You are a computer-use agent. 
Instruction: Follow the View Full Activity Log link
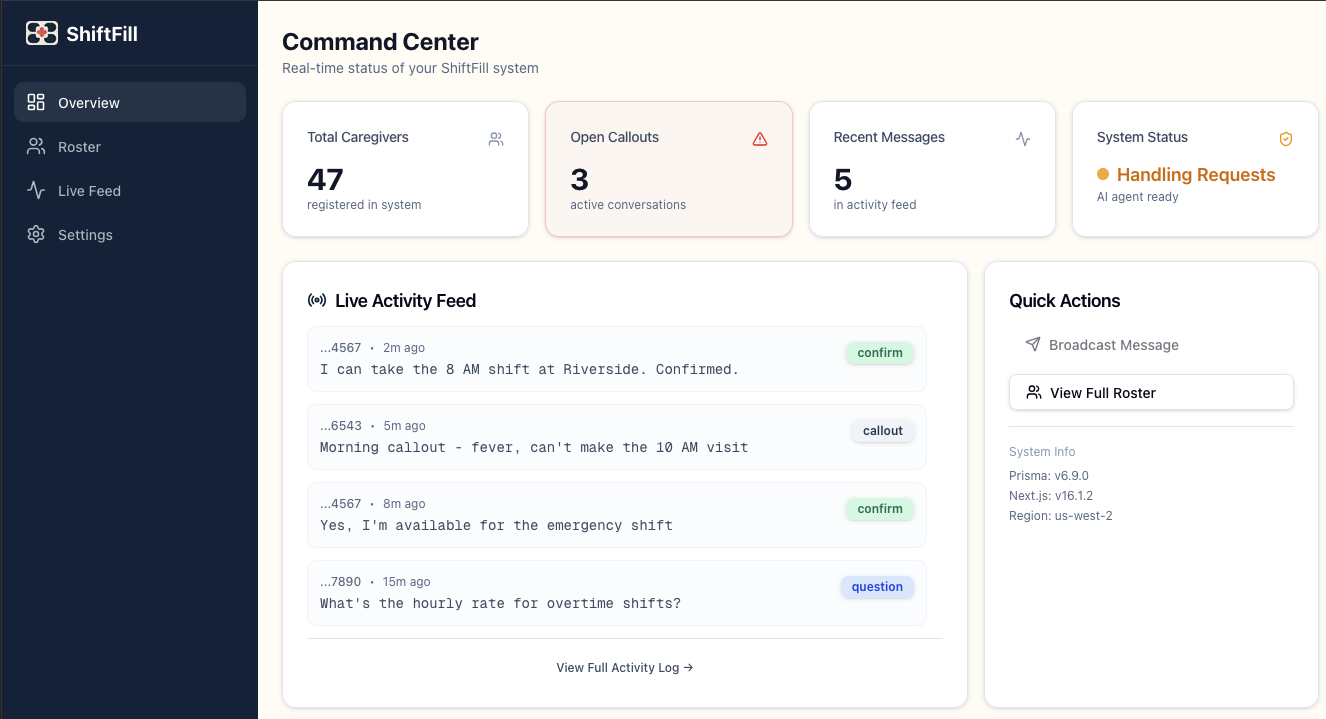pyautogui.click(x=625, y=667)
